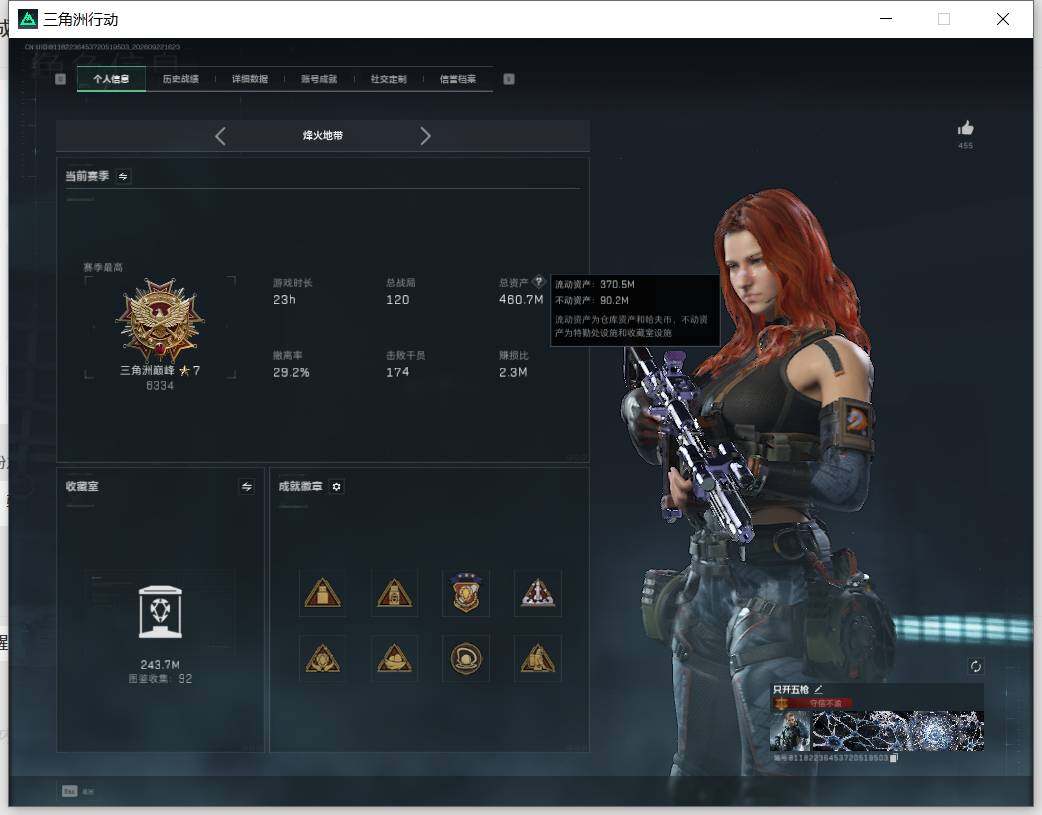Select the shield medal badge with stars
The height and width of the screenshot is (815, 1042).
[466, 593]
